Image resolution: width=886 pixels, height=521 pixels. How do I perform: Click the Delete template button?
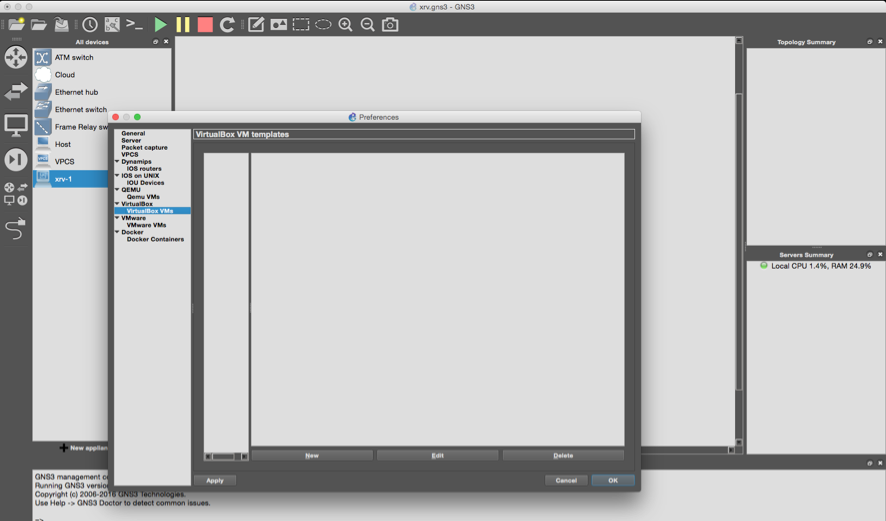(x=563, y=455)
